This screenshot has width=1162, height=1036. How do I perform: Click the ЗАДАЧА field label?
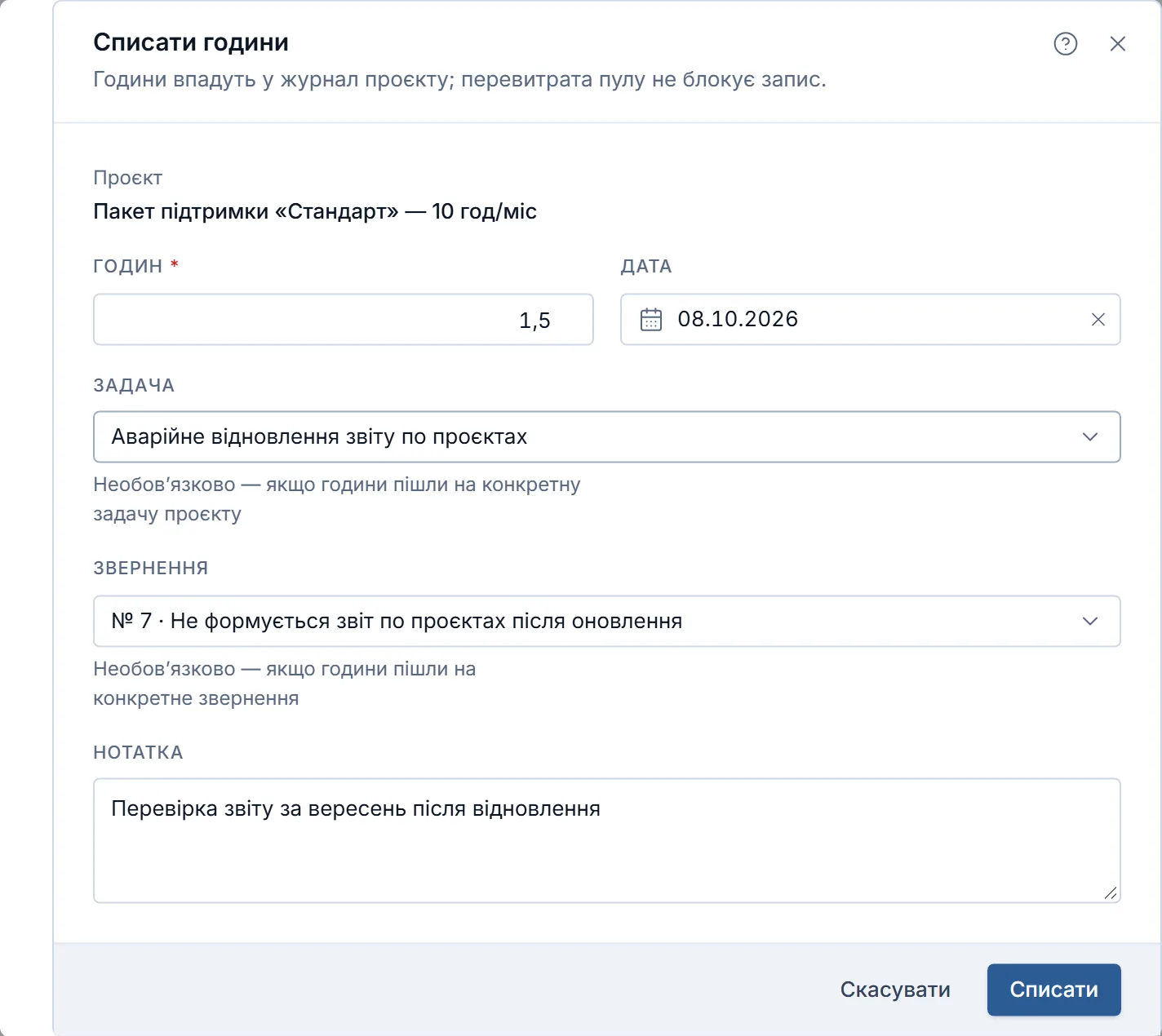pos(134,385)
